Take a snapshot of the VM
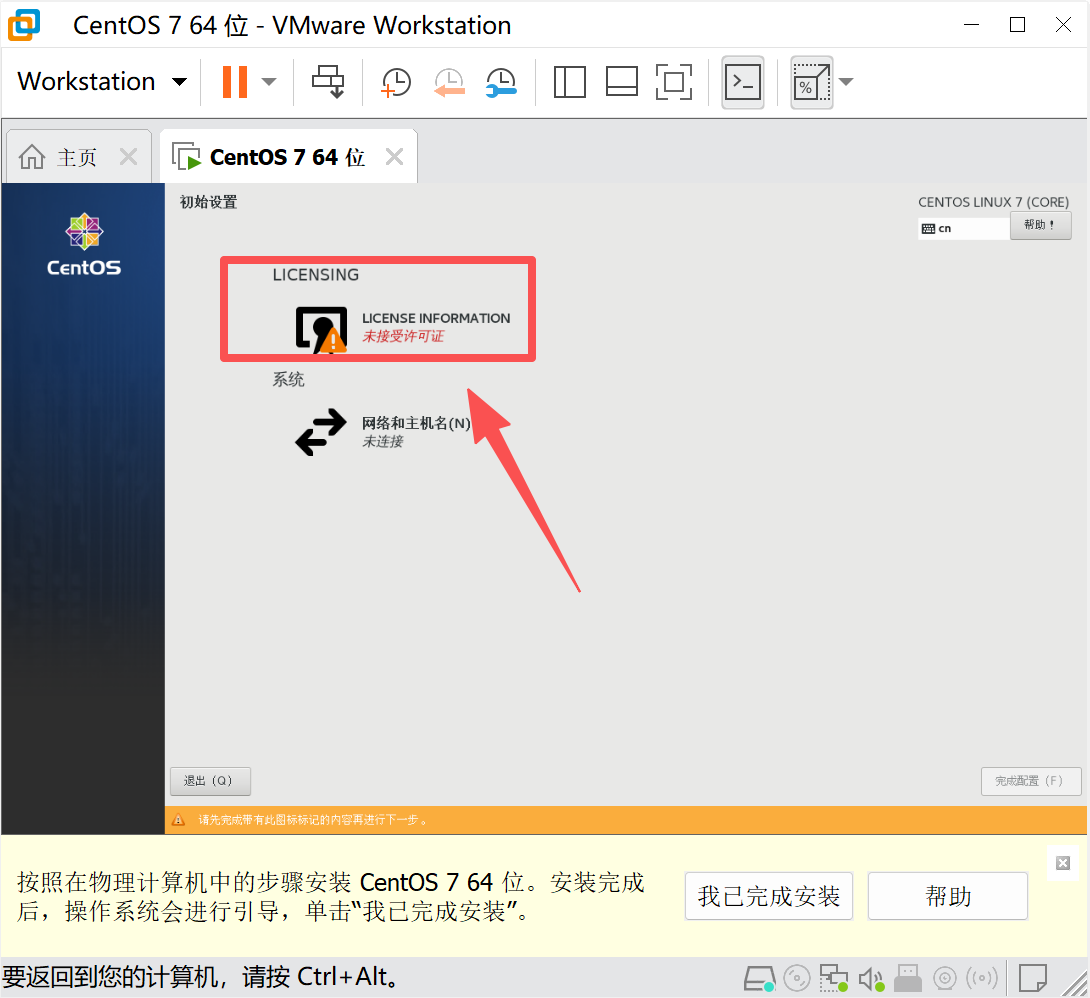The image size is (1090, 998). (x=396, y=82)
